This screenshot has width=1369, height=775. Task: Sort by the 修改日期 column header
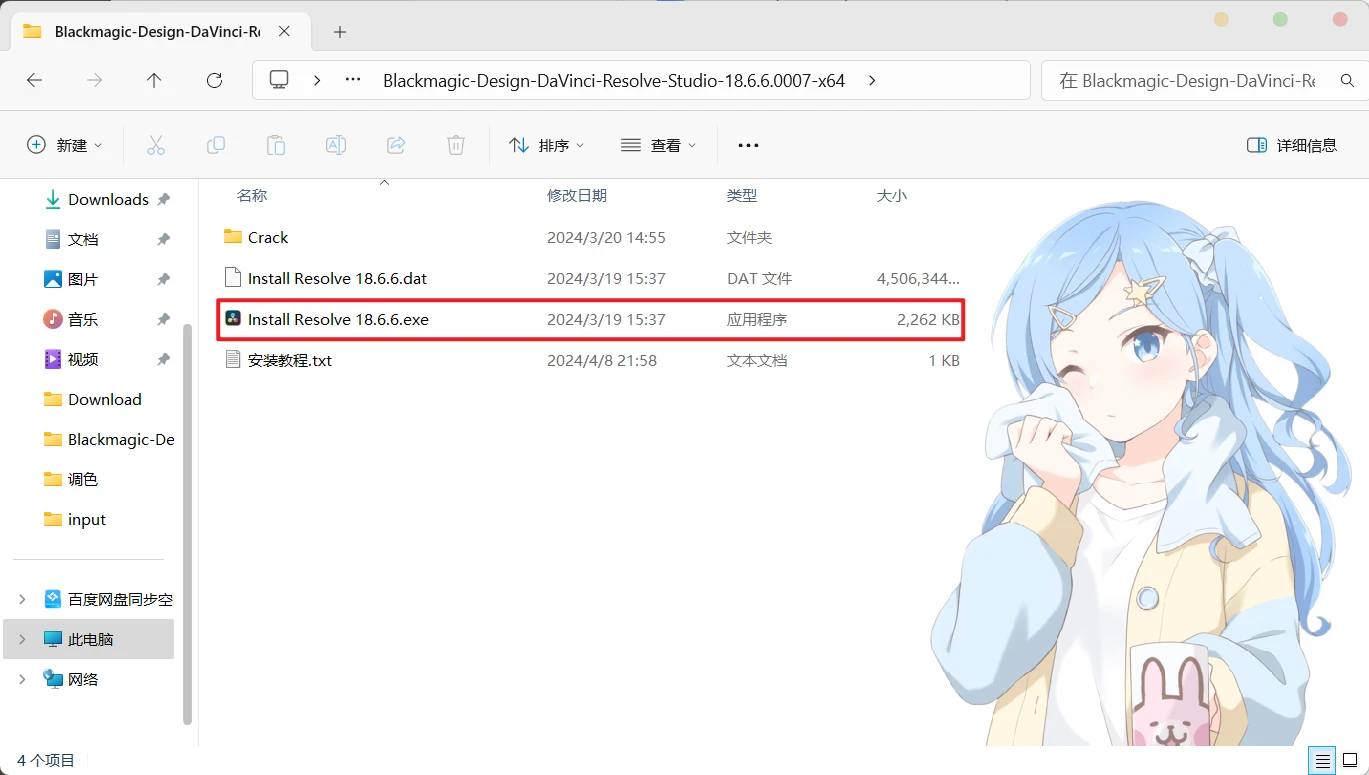click(x=577, y=196)
